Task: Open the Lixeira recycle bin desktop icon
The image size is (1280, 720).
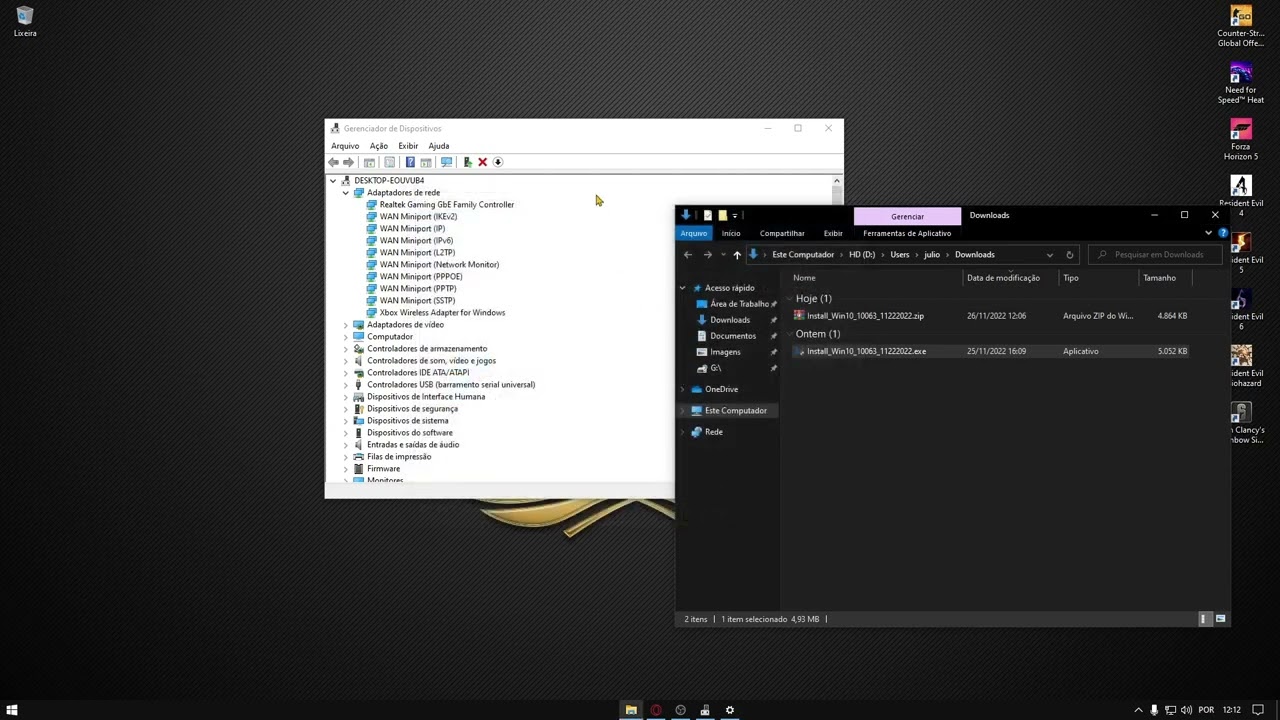Action: tap(25, 22)
